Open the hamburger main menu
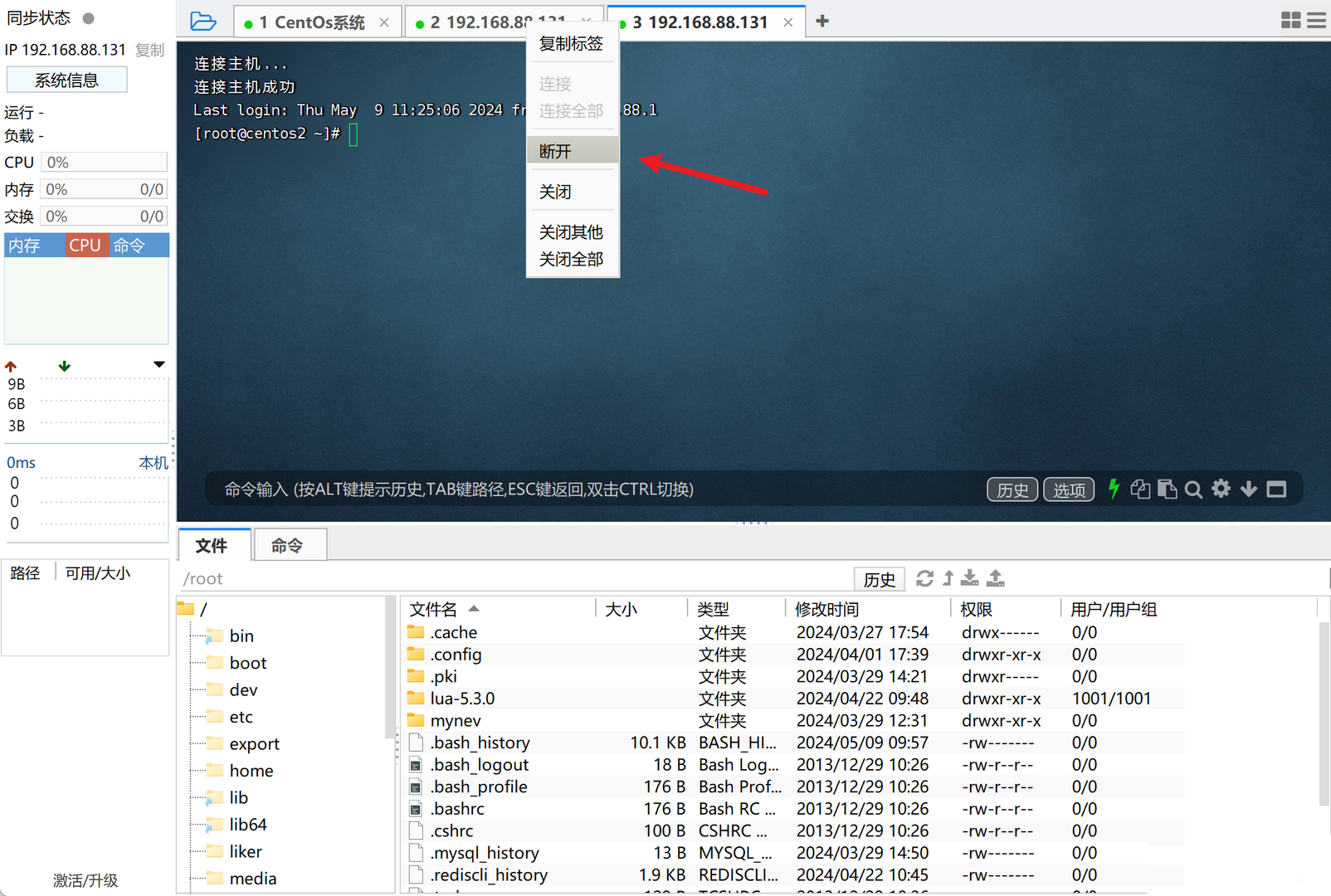 pos(1317,21)
